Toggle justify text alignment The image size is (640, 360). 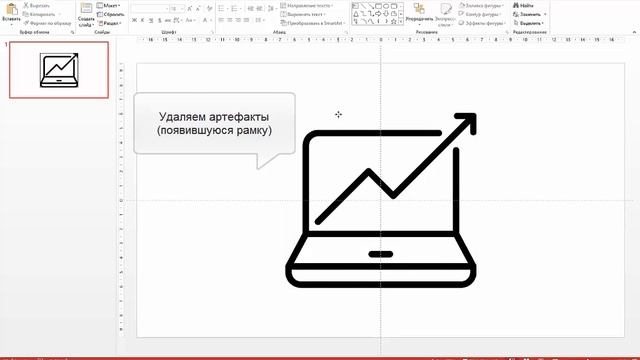[246, 20]
